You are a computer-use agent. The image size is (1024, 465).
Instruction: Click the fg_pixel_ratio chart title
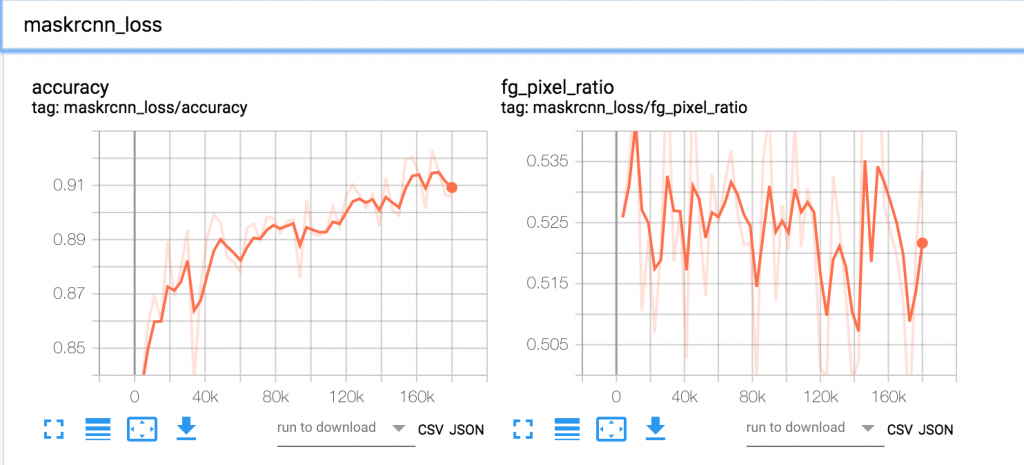coord(557,88)
